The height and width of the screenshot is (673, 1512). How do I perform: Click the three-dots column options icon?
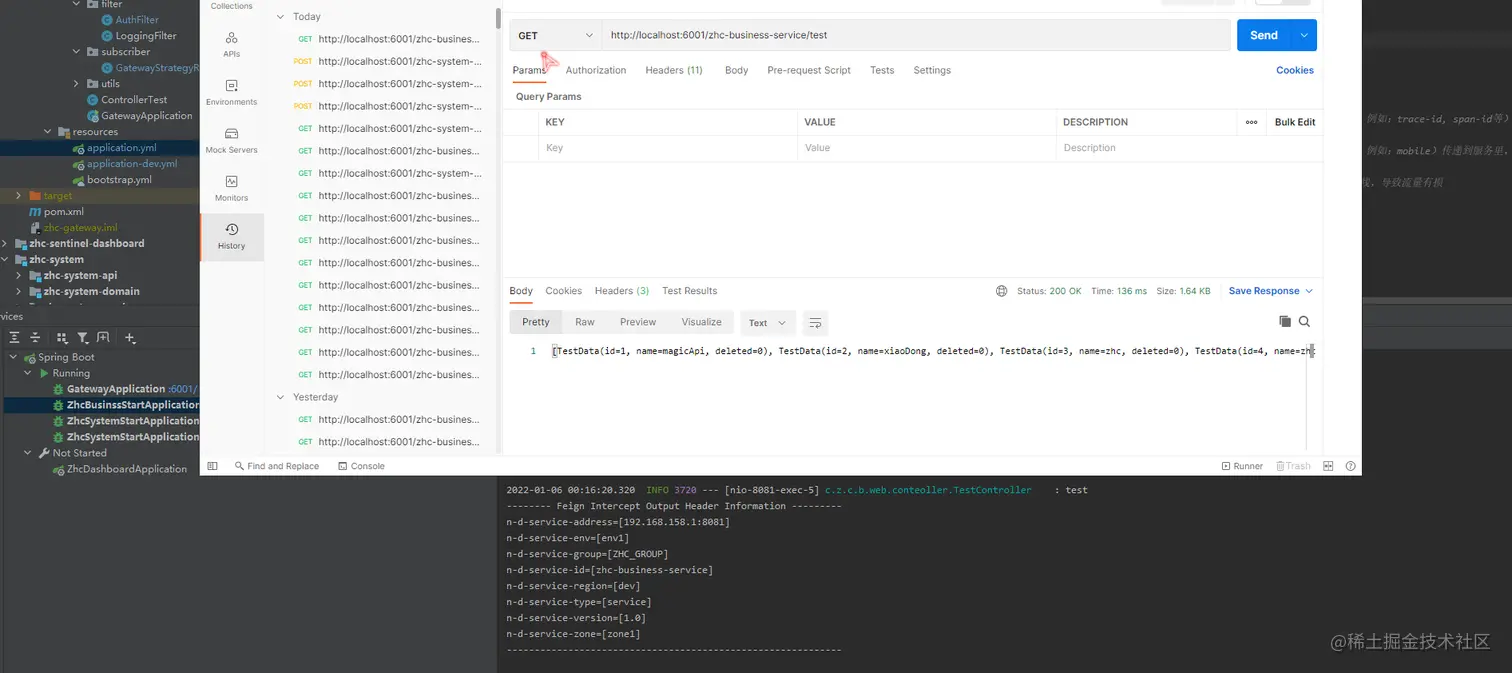pyautogui.click(x=1251, y=122)
